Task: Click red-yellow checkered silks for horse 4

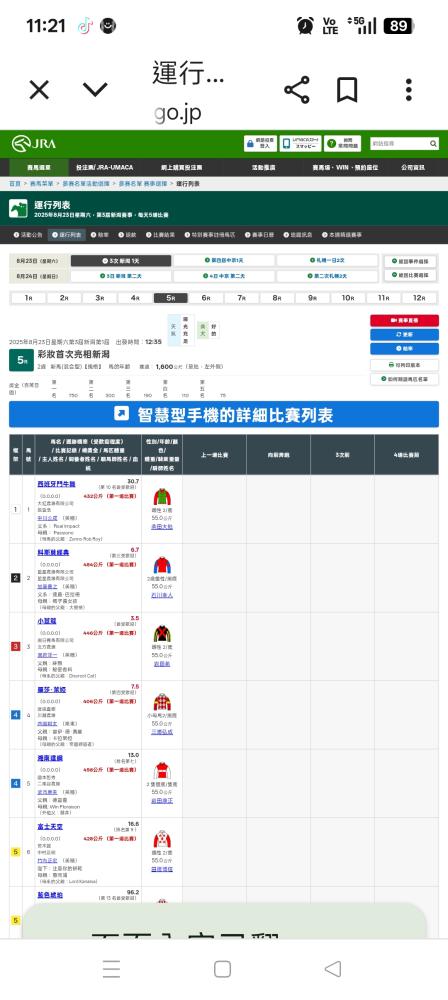Action: pos(162,702)
